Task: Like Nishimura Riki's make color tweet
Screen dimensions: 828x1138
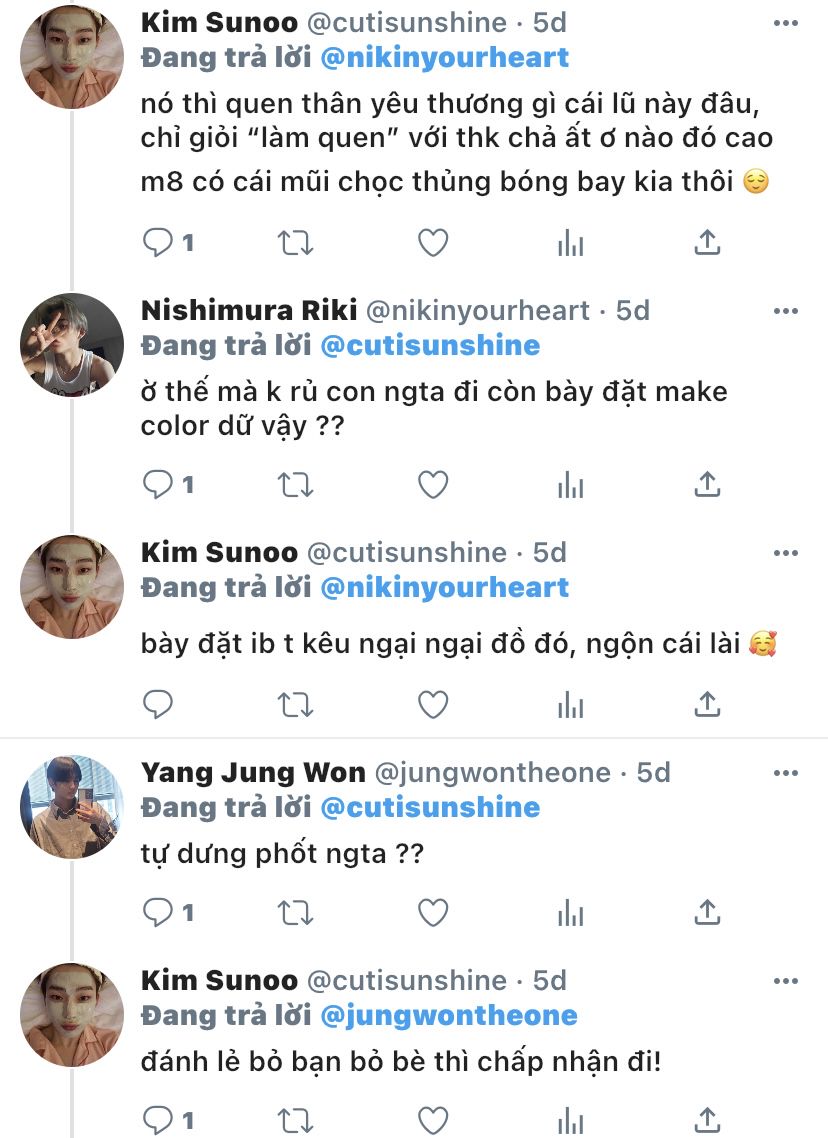Action: (x=432, y=485)
